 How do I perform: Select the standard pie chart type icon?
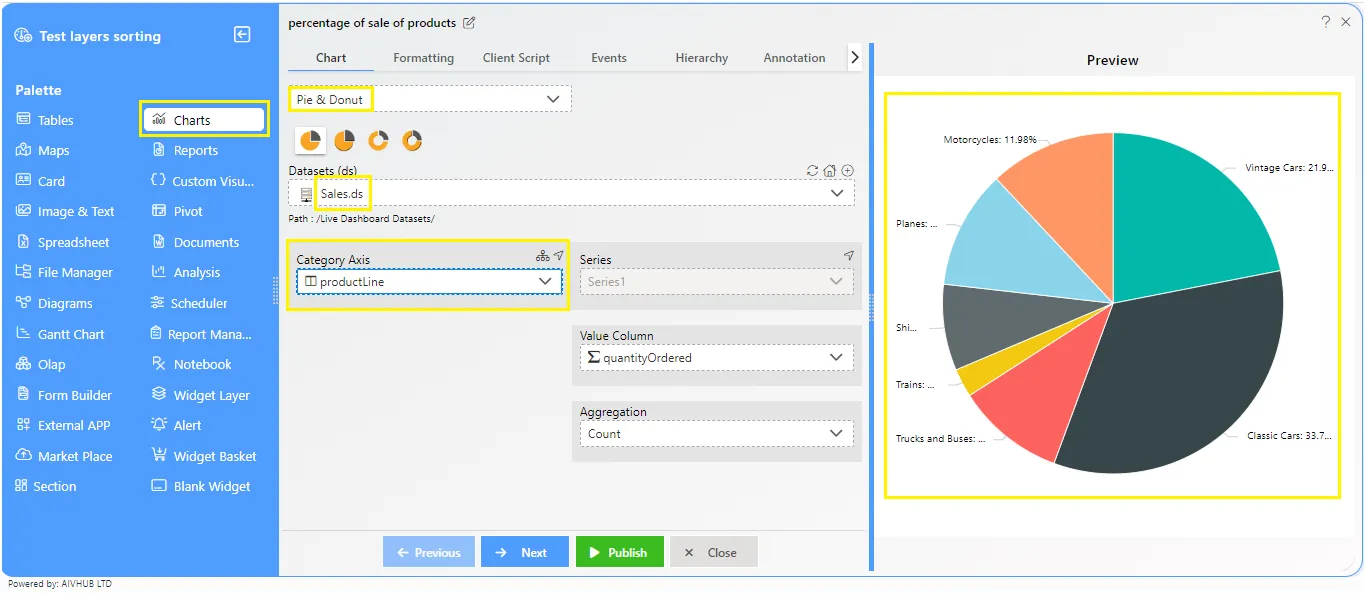pos(310,141)
